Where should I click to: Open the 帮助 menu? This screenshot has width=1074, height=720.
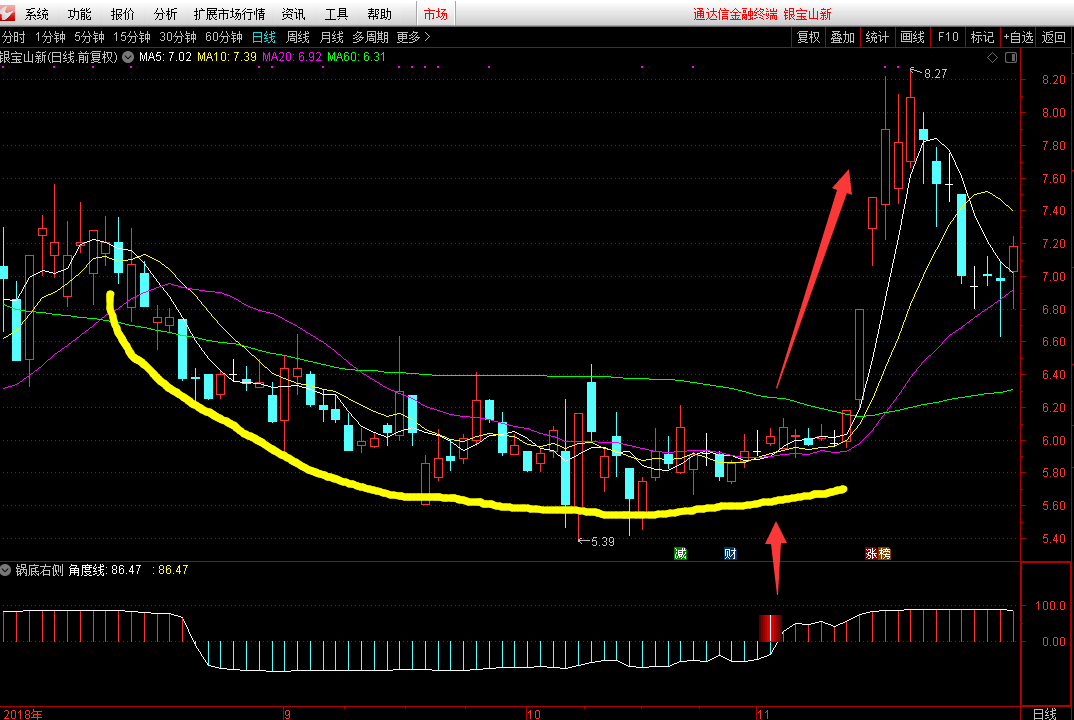(x=379, y=14)
